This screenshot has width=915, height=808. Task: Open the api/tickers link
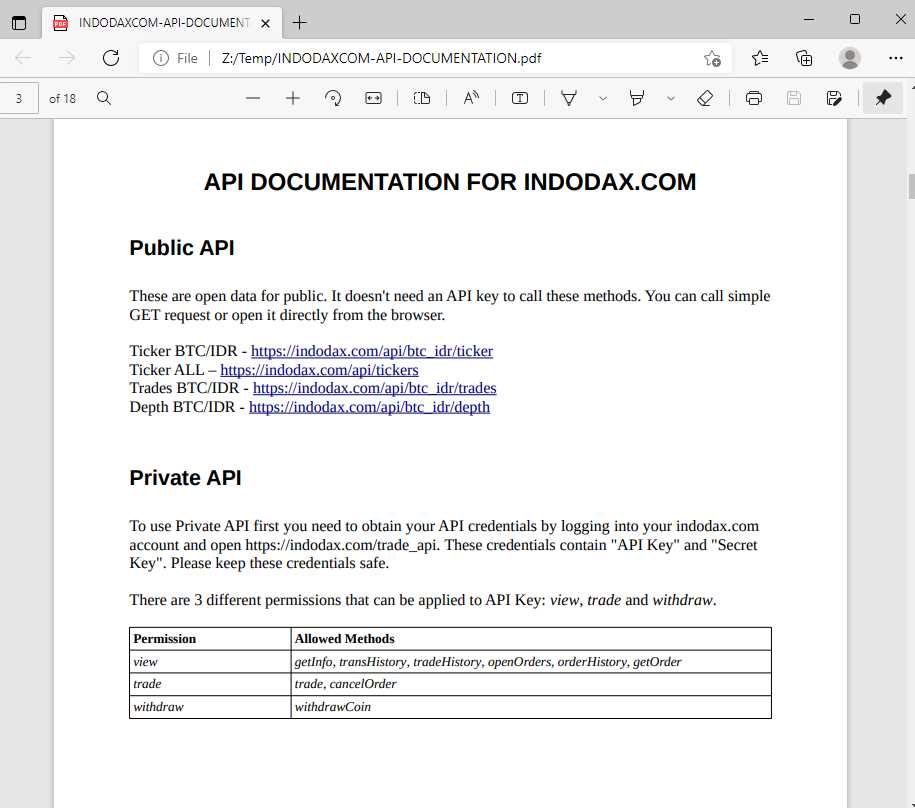(x=319, y=370)
